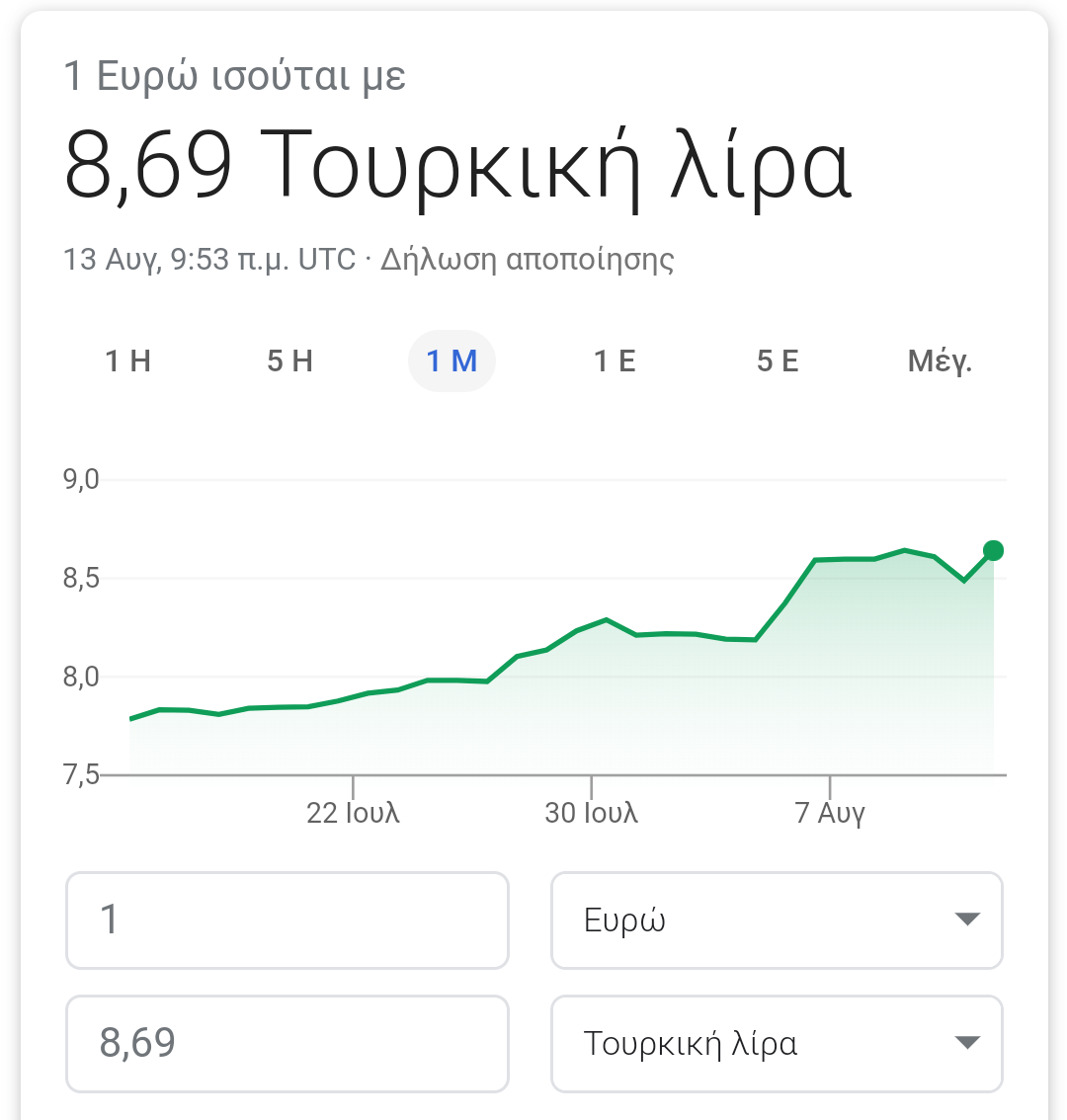Click the large 8,69 Τουρκική λίρα heading
The height and width of the screenshot is (1120, 1067).
[x=456, y=166]
